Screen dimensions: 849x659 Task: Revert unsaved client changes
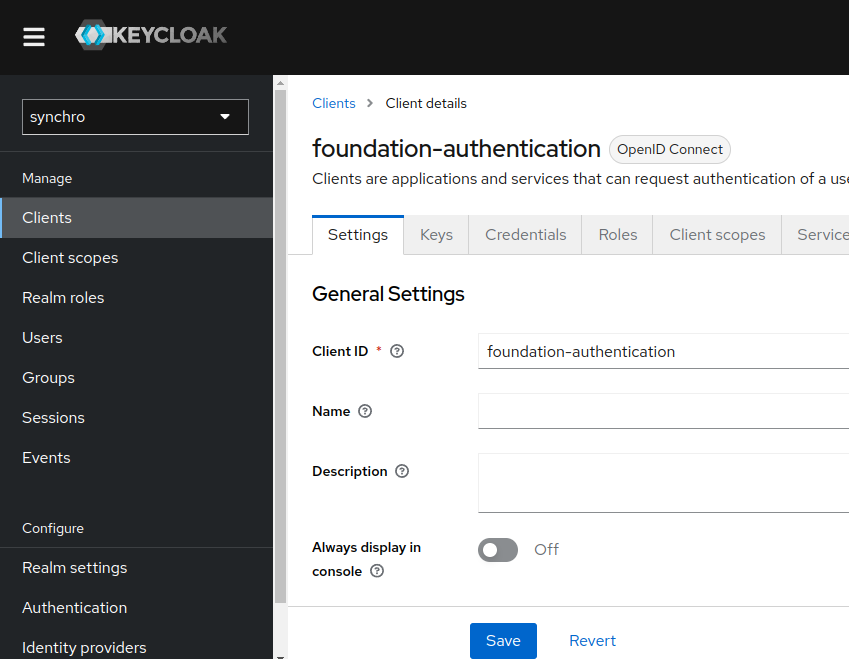tap(592, 640)
